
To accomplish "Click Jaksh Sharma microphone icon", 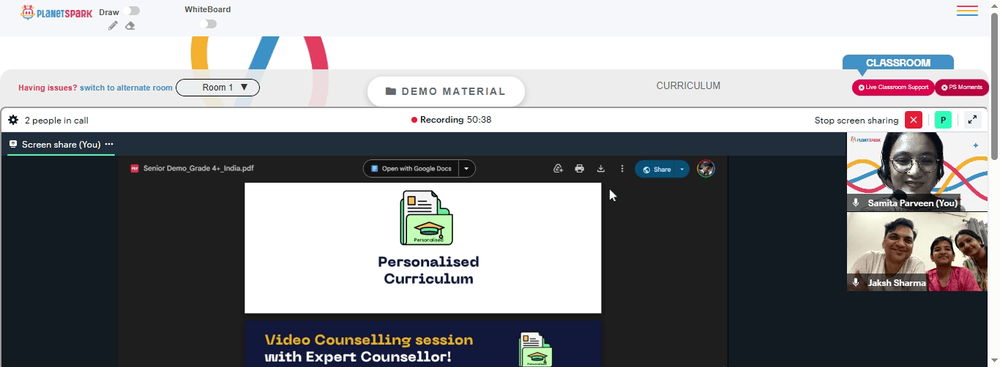I will 856,282.
